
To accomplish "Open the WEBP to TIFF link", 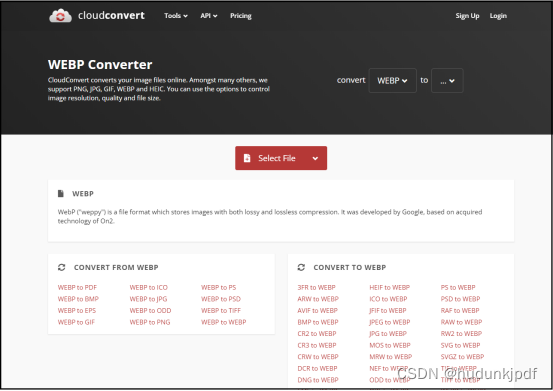I will tap(221, 311).
